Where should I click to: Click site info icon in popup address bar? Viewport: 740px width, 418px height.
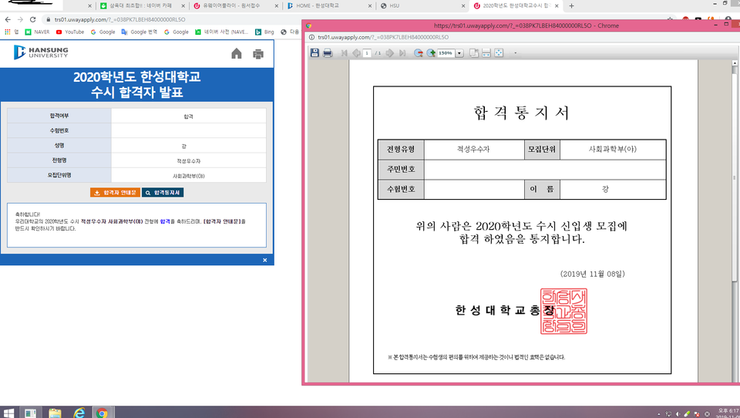pyautogui.click(x=311, y=37)
